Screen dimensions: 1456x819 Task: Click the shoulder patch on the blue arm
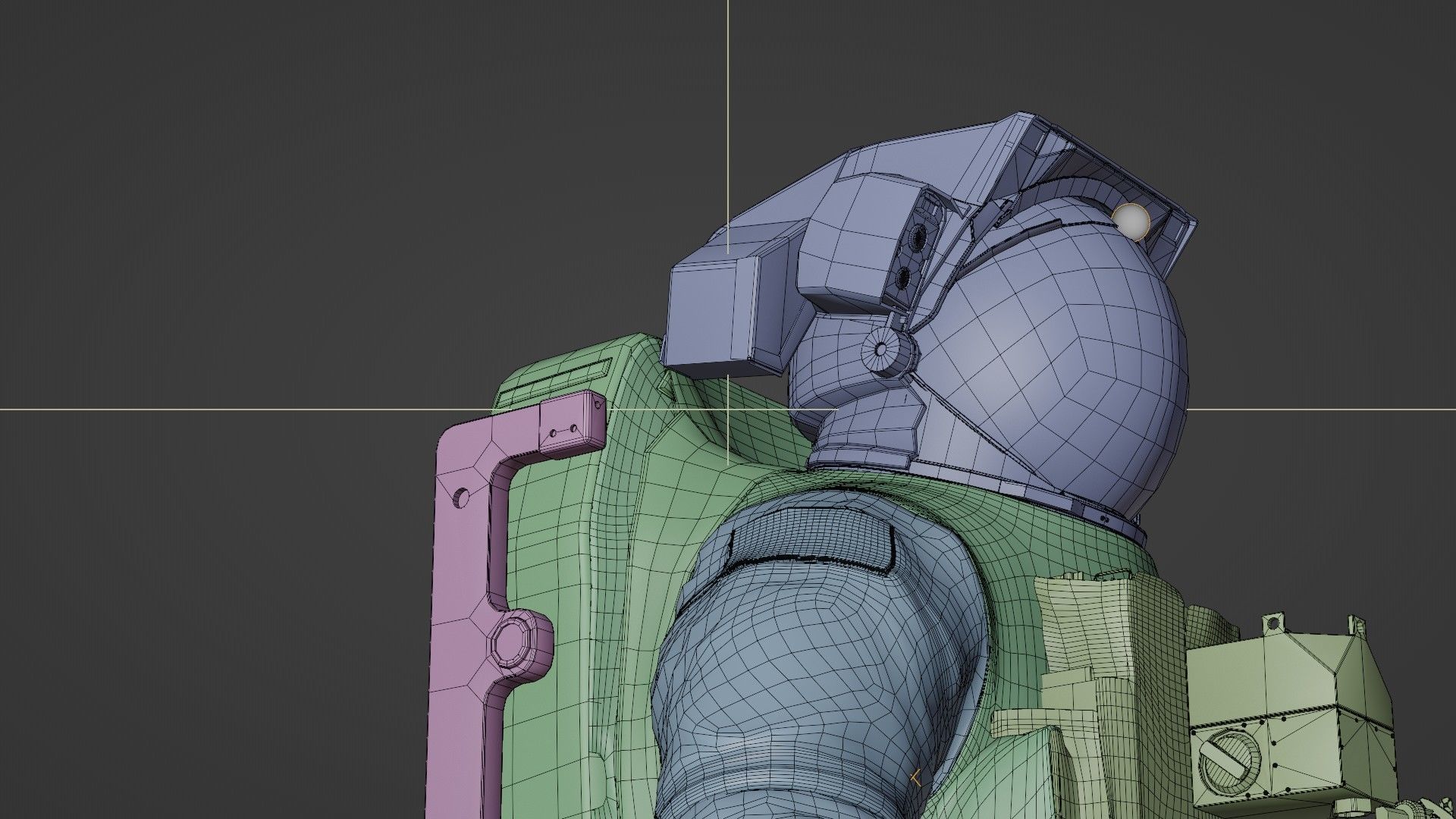811,535
